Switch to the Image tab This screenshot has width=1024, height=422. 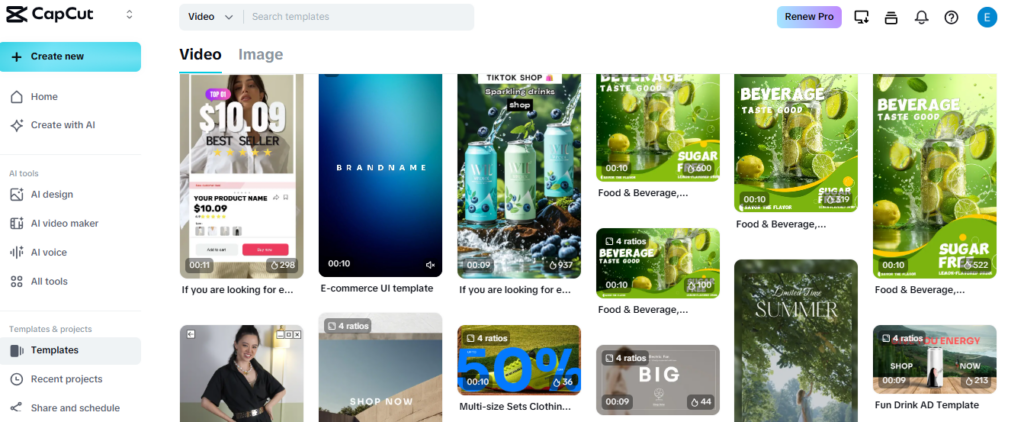pos(261,55)
